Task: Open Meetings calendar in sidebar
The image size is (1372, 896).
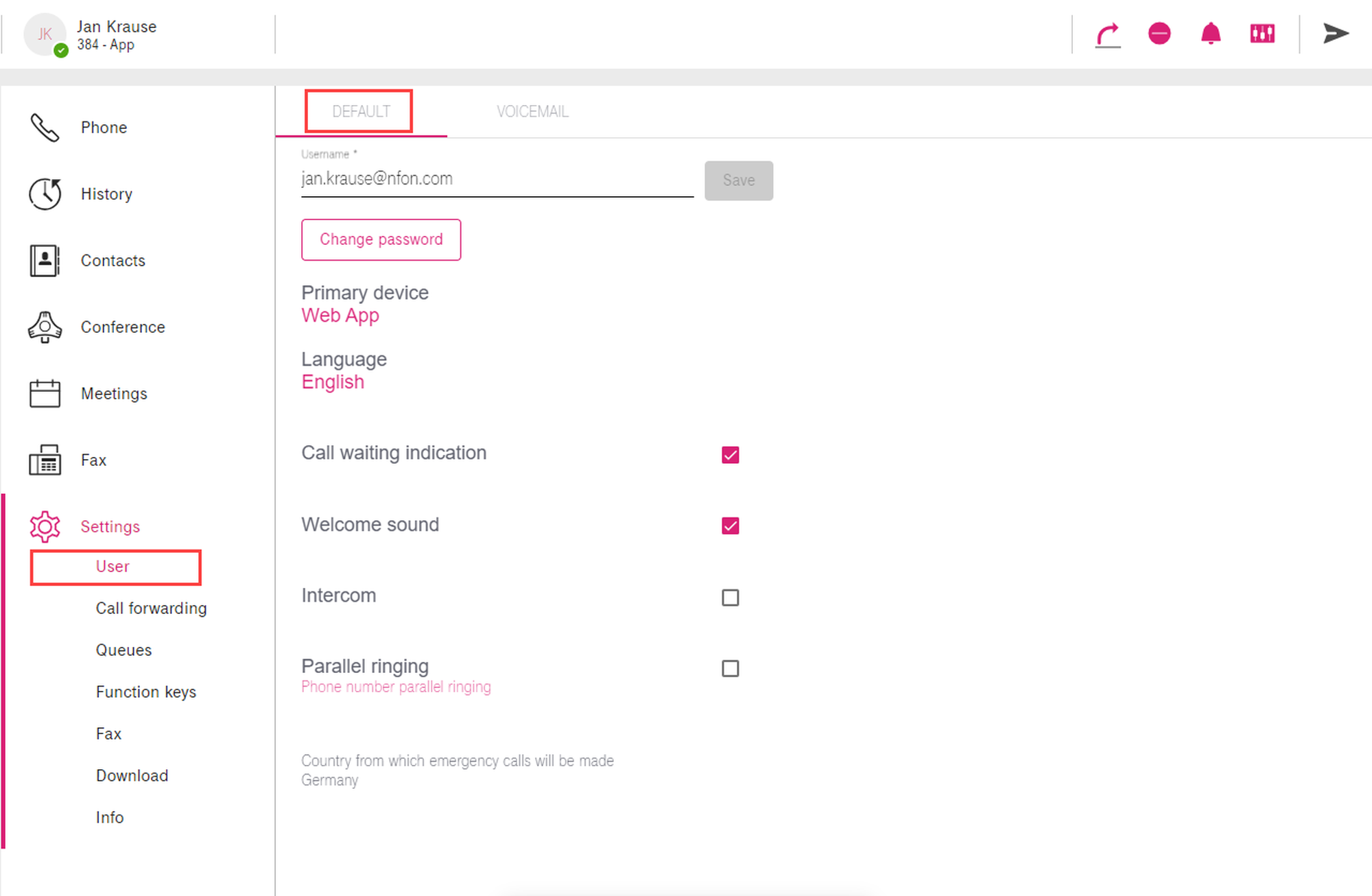Action: click(114, 394)
